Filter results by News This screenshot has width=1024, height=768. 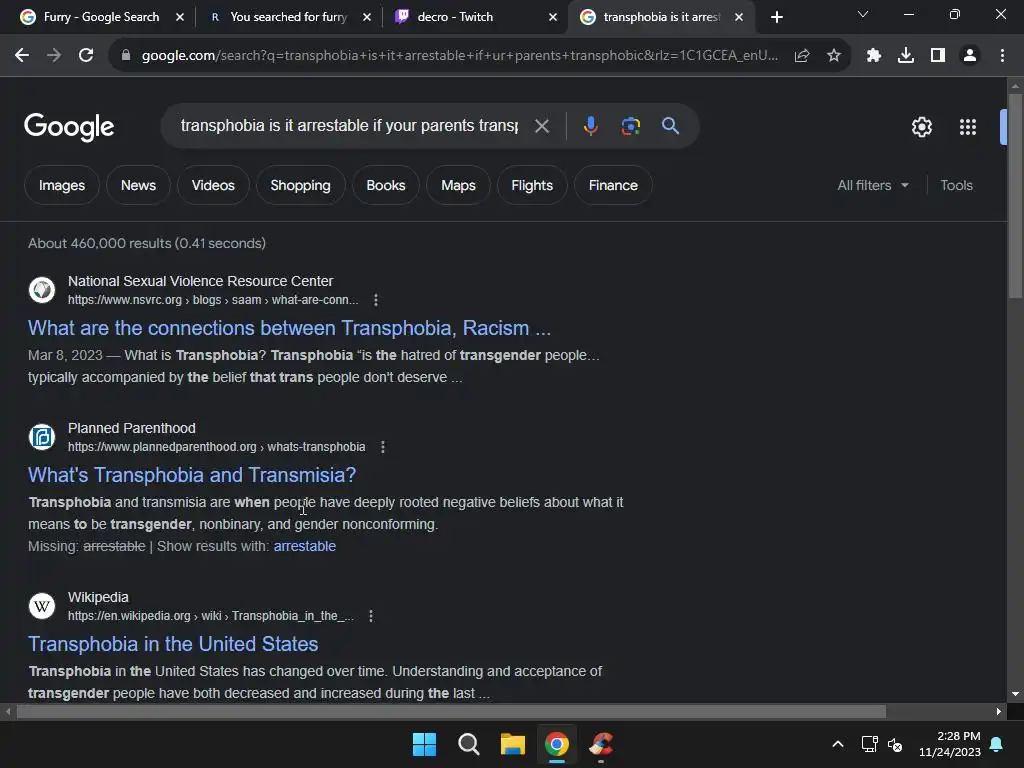[x=138, y=185]
